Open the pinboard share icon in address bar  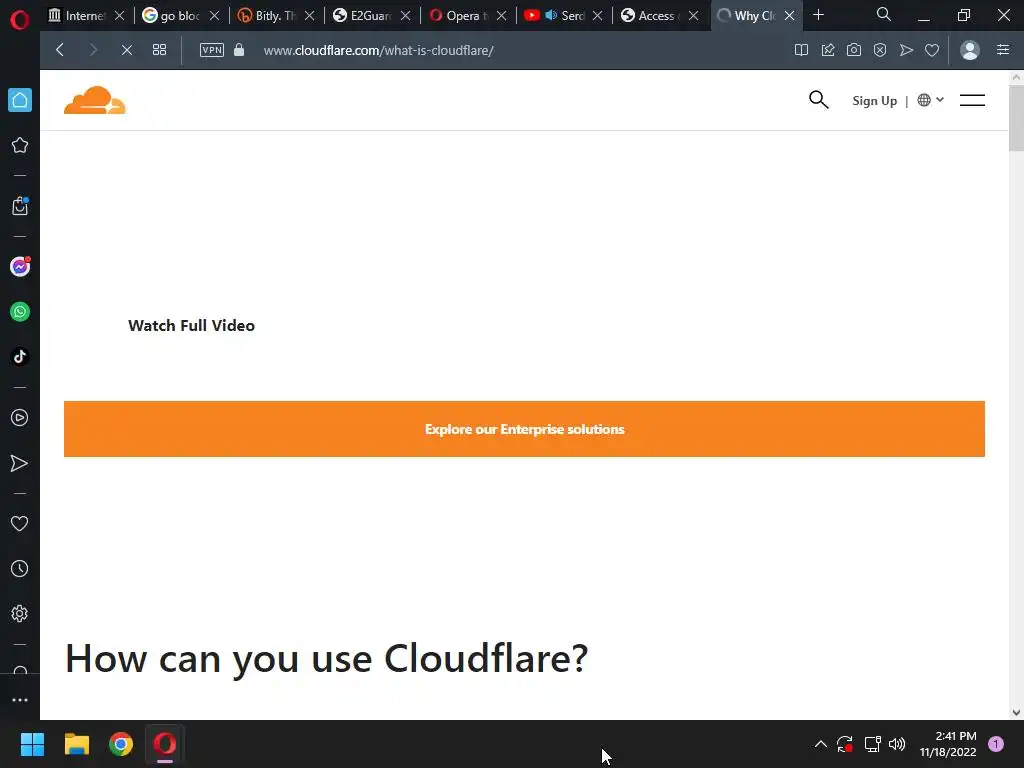pyautogui.click(x=827, y=50)
